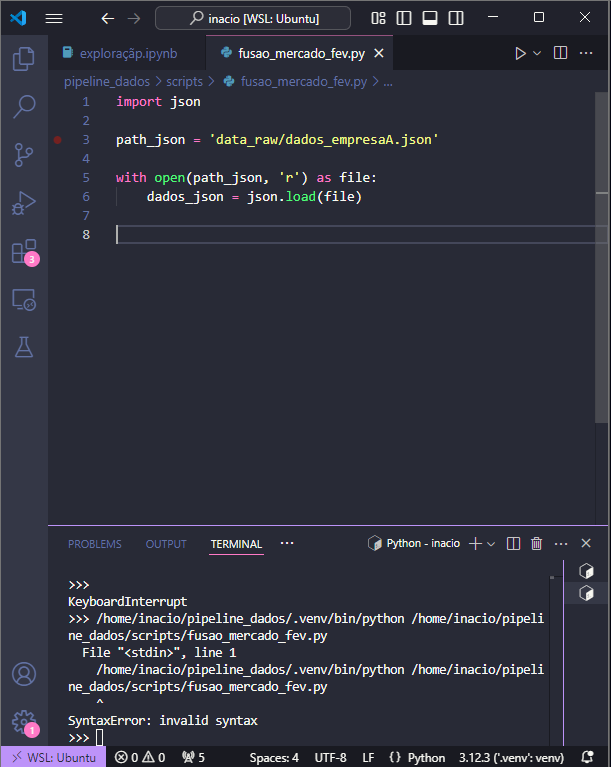Split the editor to the right
This screenshot has width=611, height=767.
coord(560,53)
